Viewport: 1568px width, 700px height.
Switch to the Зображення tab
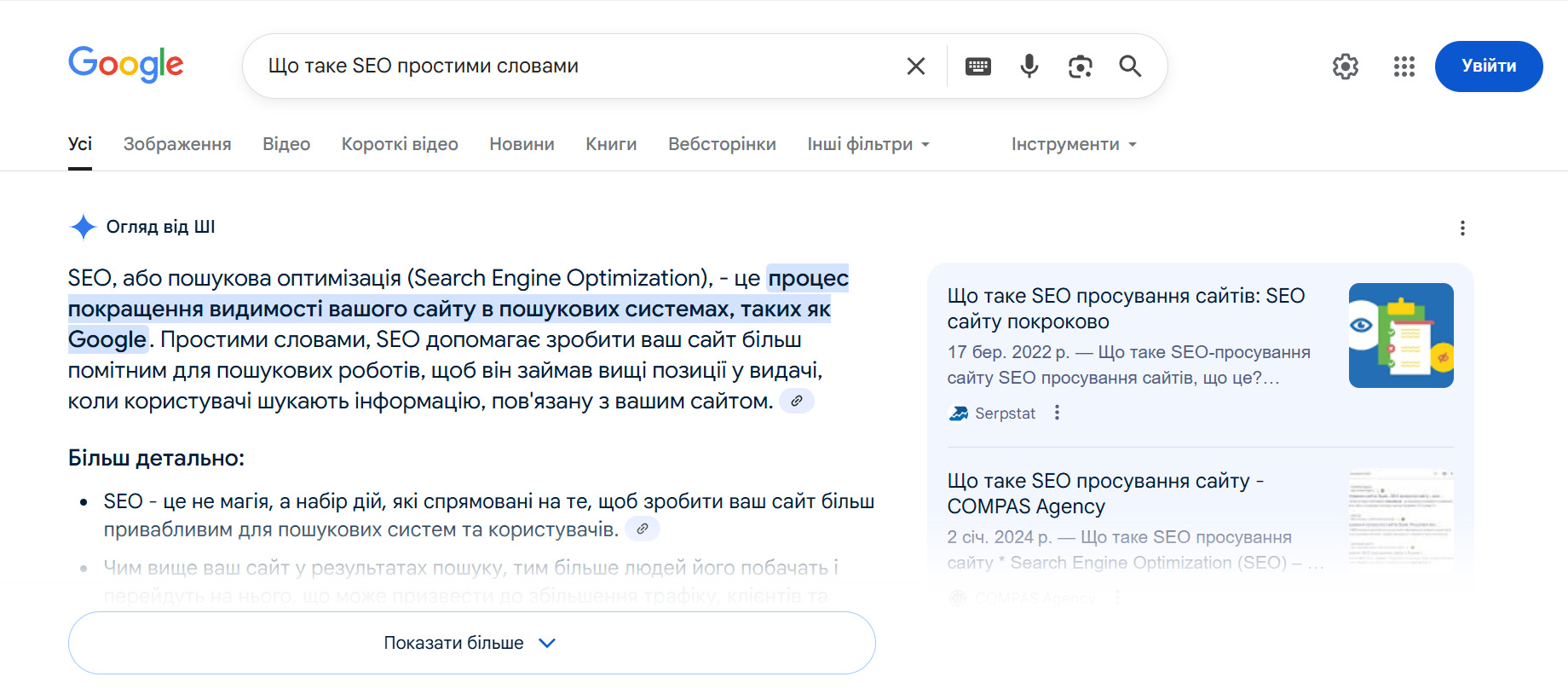tap(177, 144)
